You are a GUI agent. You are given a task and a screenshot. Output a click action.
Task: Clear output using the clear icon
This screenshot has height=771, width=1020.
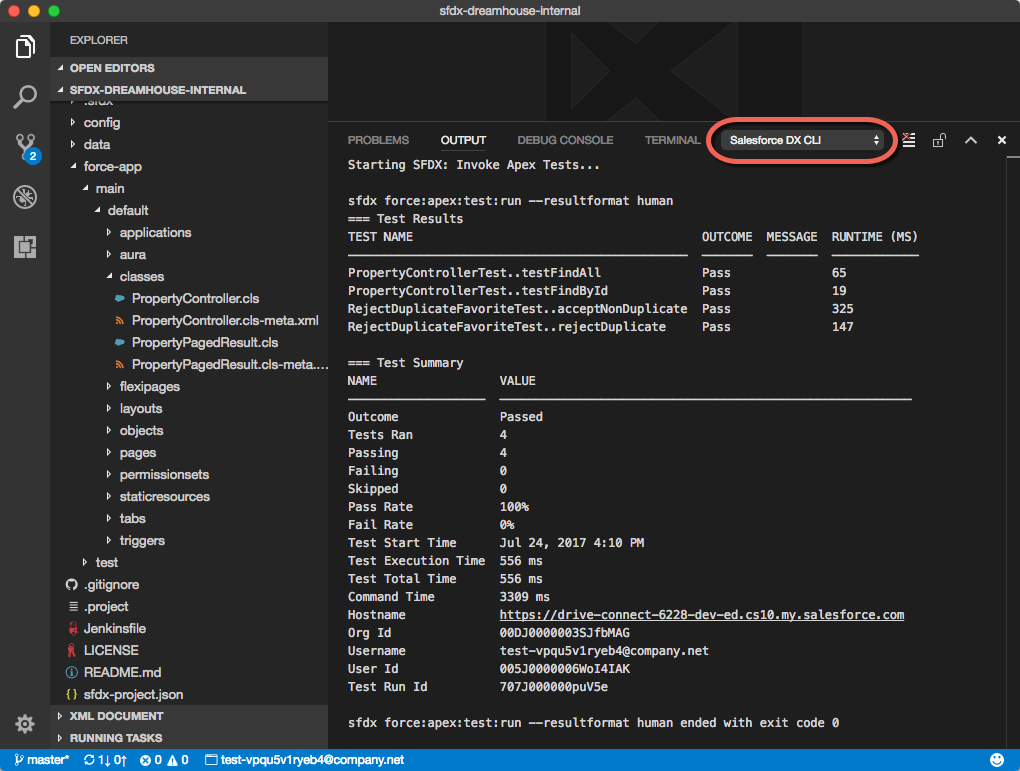(x=908, y=140)
